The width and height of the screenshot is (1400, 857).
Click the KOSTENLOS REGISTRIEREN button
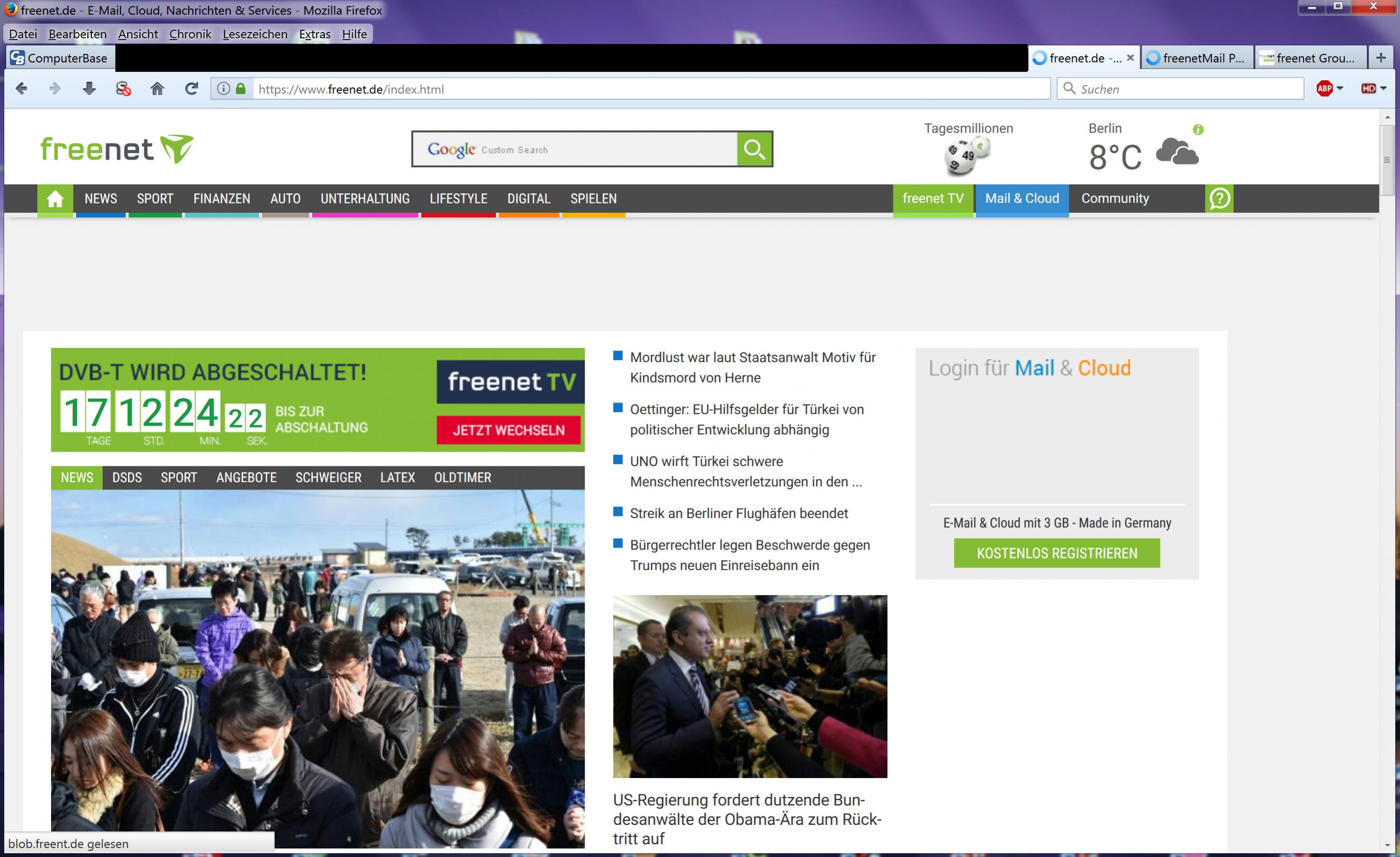point(1057,553)
